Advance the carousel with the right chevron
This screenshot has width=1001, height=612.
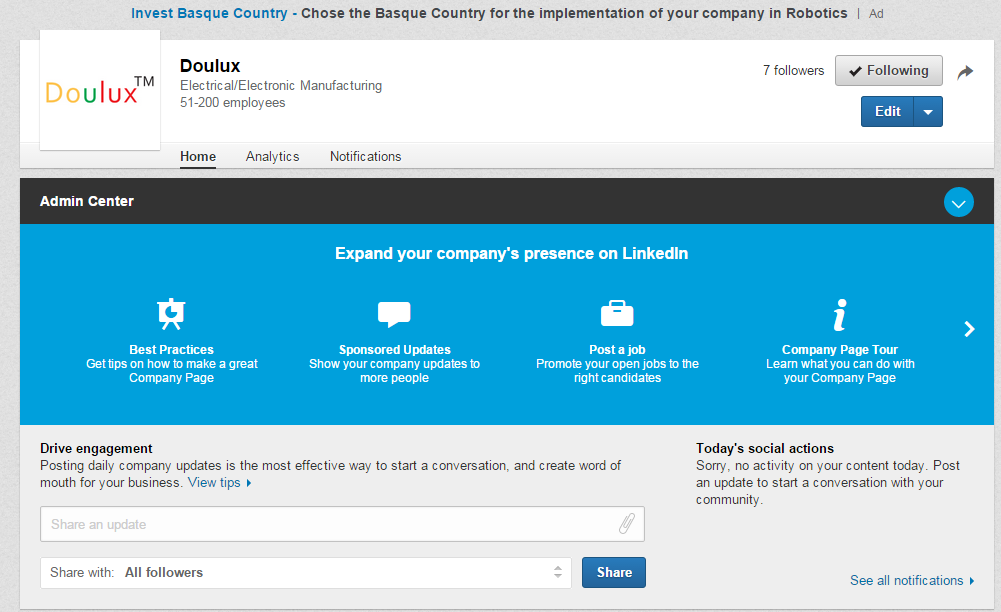coord(969,329)
